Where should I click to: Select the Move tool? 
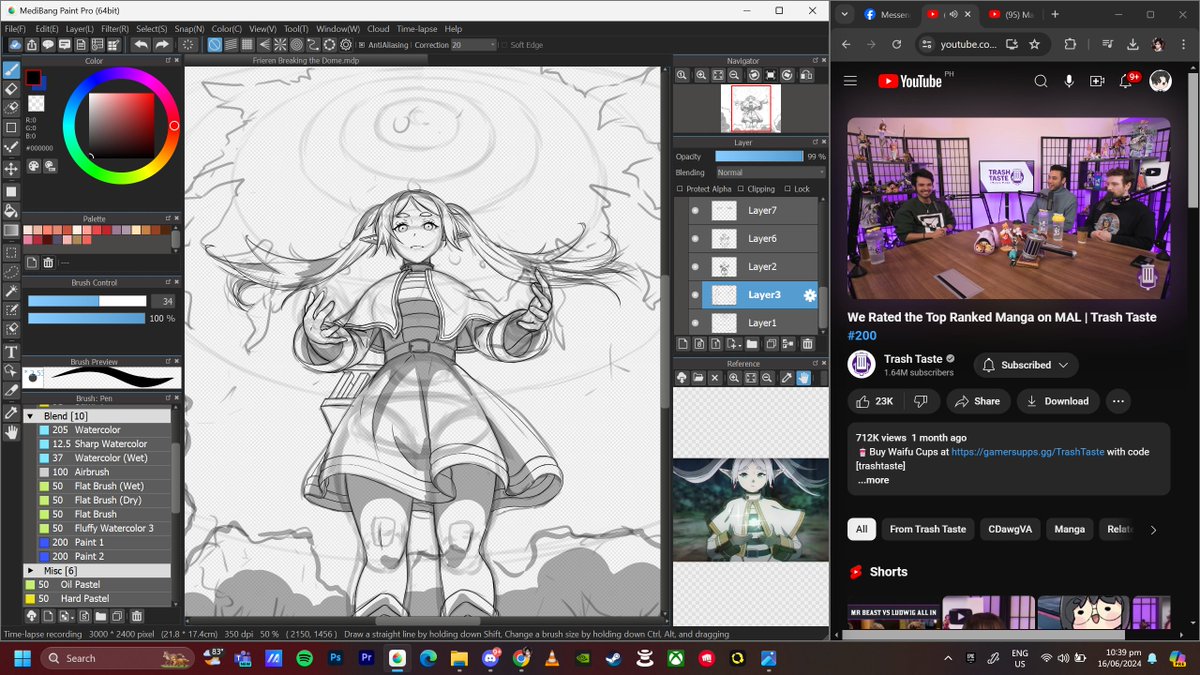click(x=11, y=169)
